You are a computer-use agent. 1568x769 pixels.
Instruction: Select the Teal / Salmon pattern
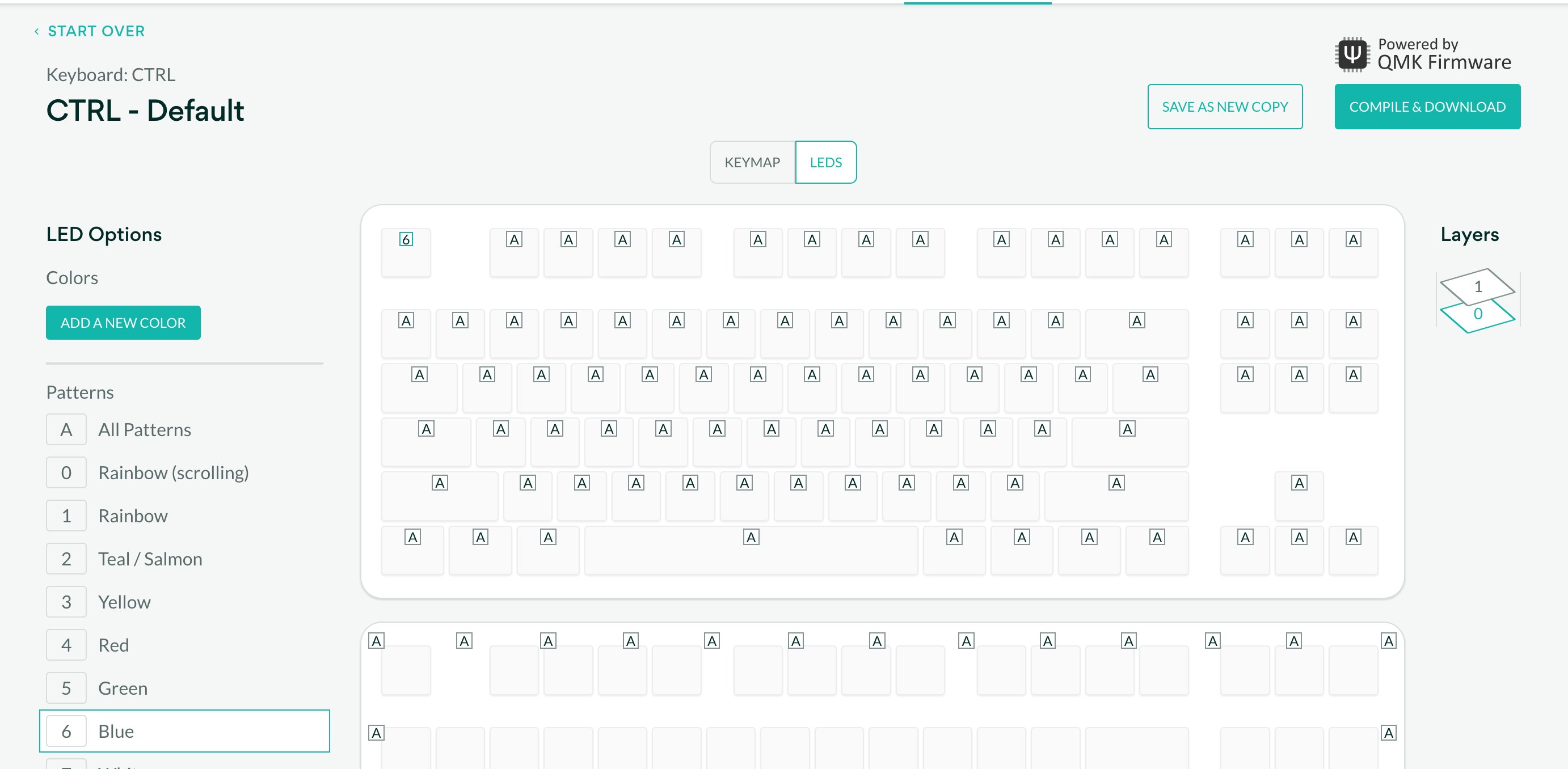[66, 559]
